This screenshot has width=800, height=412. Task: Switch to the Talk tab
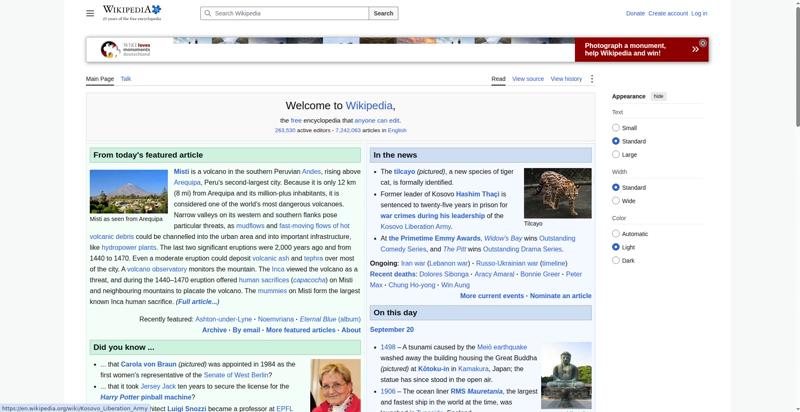coord(126,79)
